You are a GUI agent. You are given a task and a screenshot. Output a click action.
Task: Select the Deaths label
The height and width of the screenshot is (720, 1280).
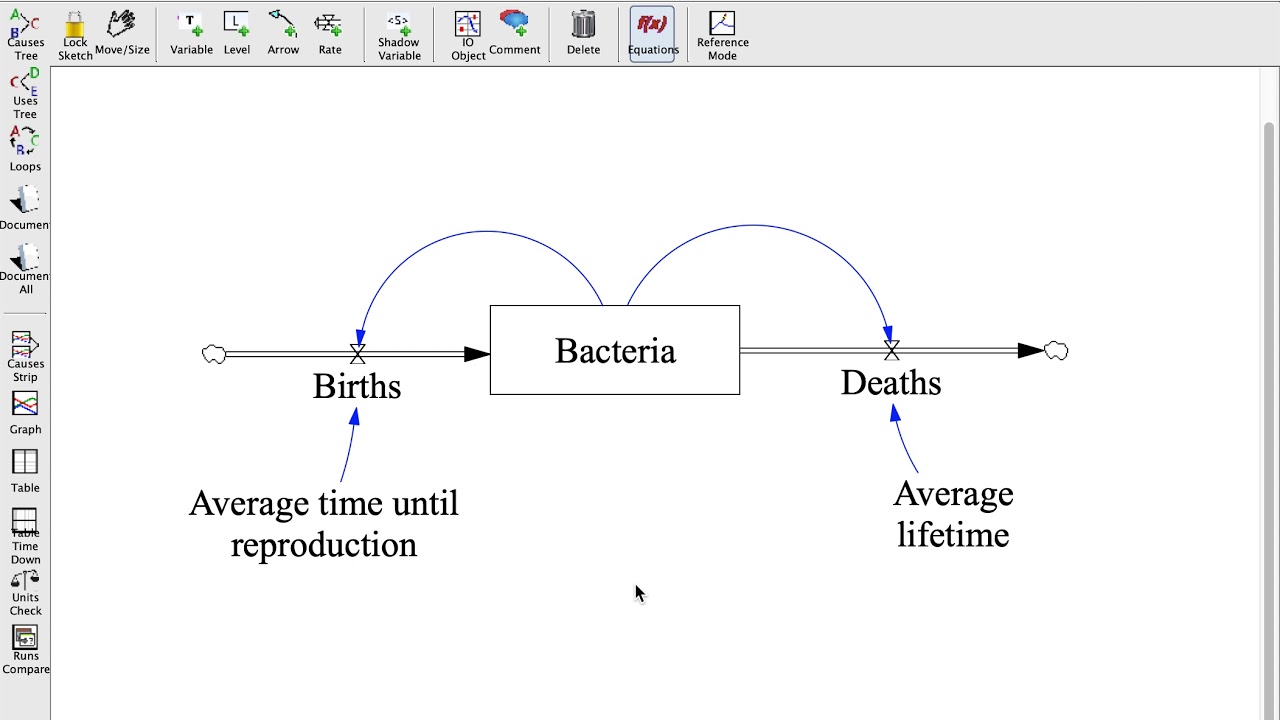coord(891,382)
